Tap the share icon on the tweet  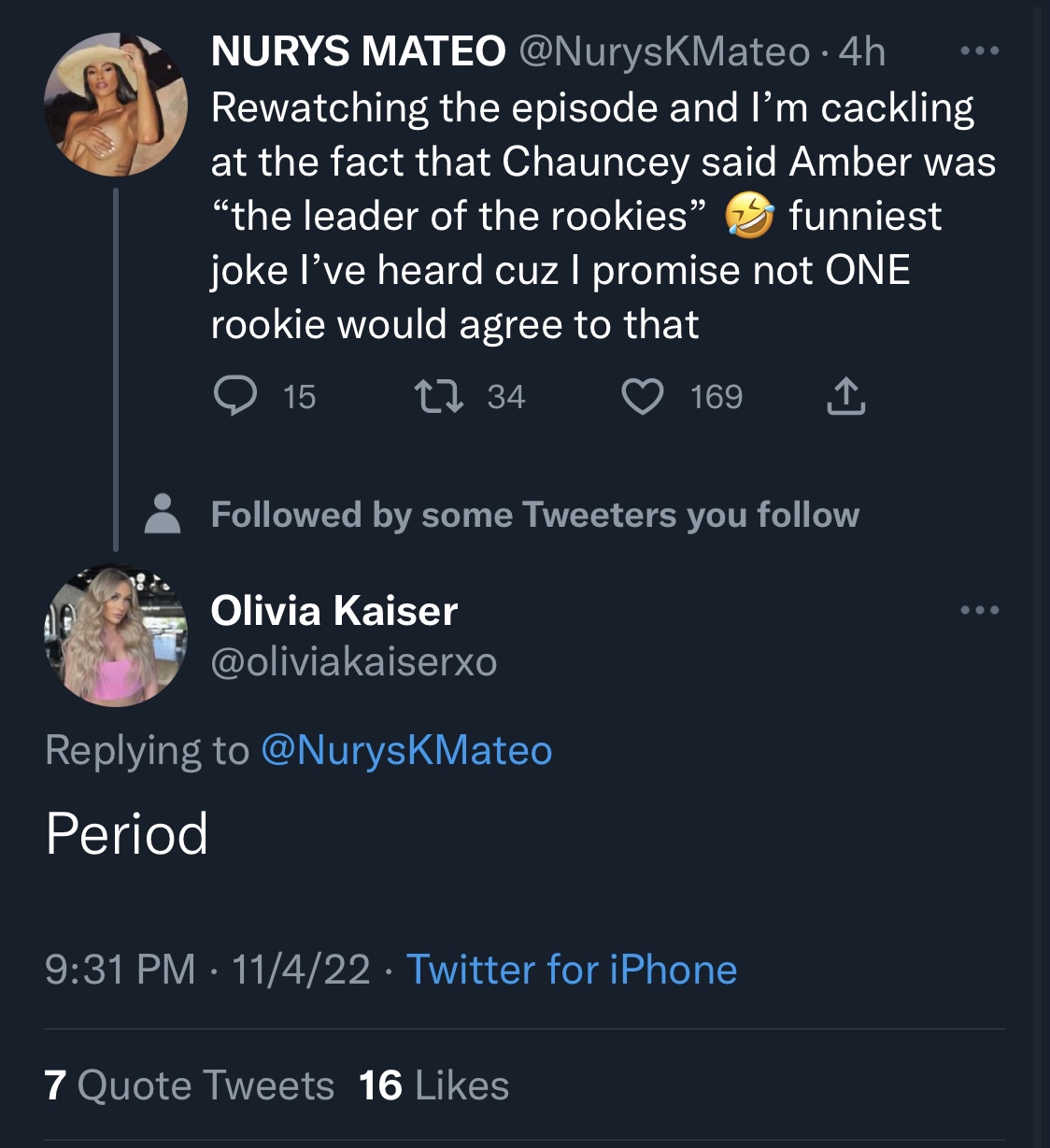845,395
